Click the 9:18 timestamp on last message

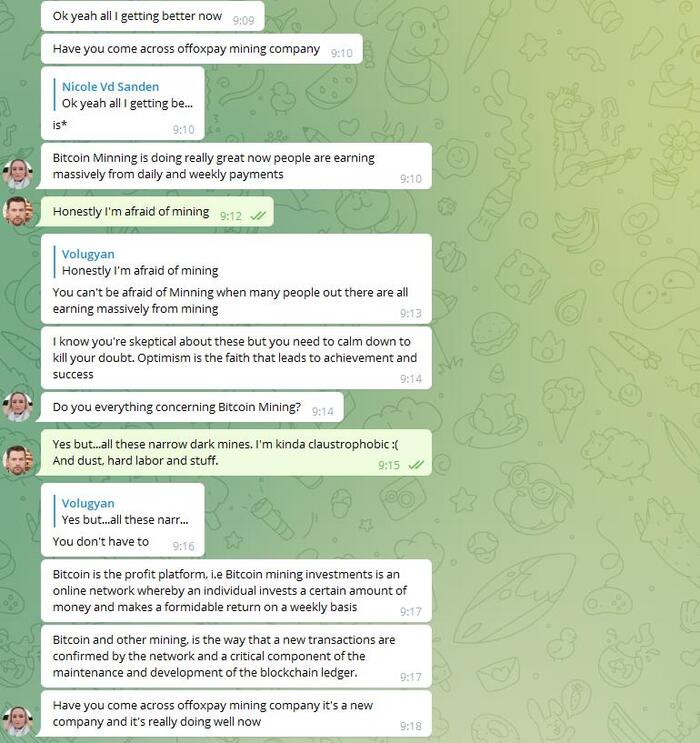[410, 726]
